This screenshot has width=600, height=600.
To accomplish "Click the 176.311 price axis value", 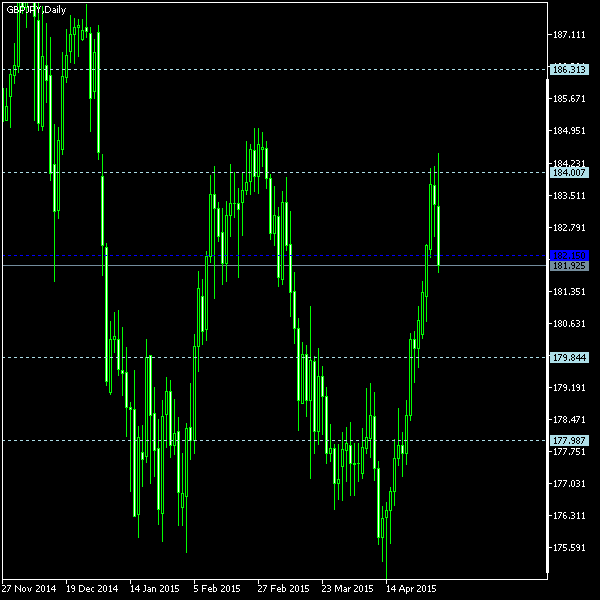I will [x=569, y=516].
